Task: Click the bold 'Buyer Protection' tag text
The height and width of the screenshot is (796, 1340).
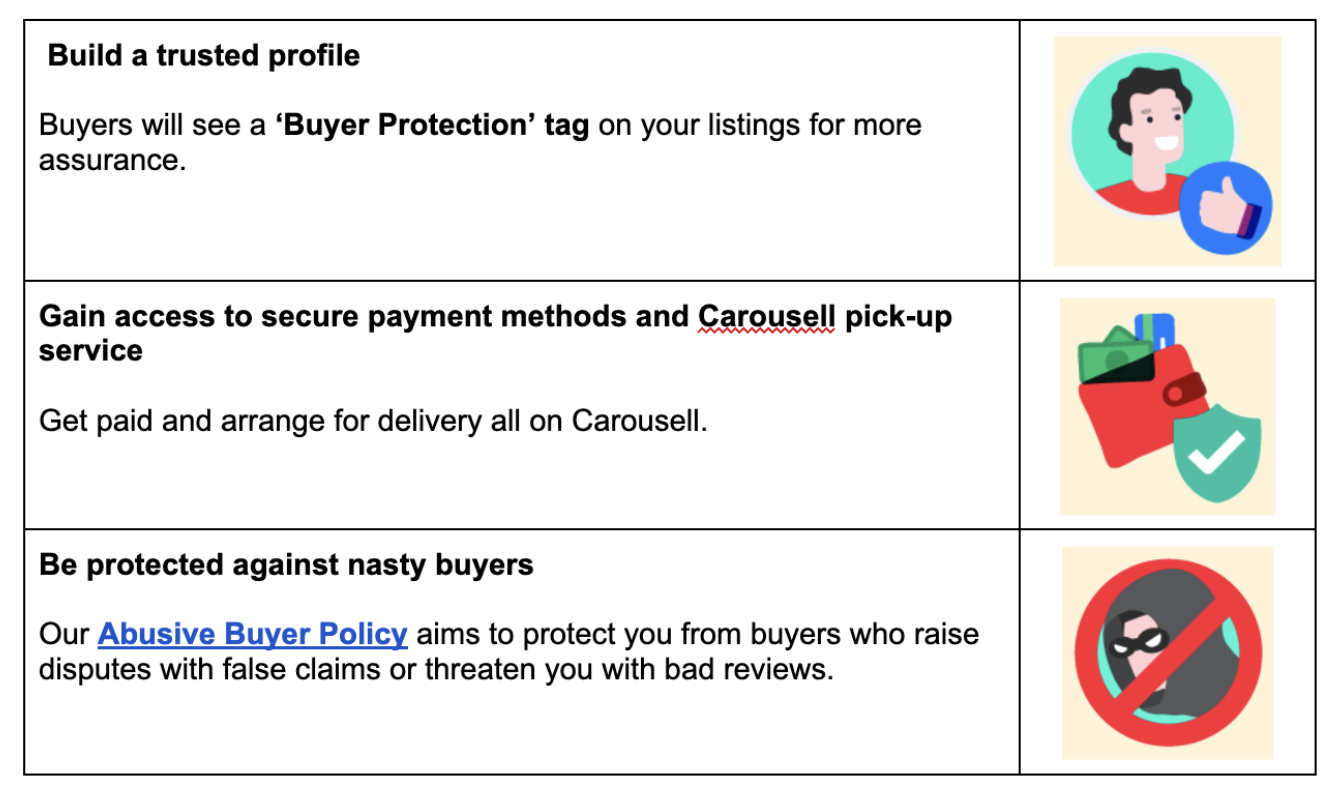Action: [432, 125]
